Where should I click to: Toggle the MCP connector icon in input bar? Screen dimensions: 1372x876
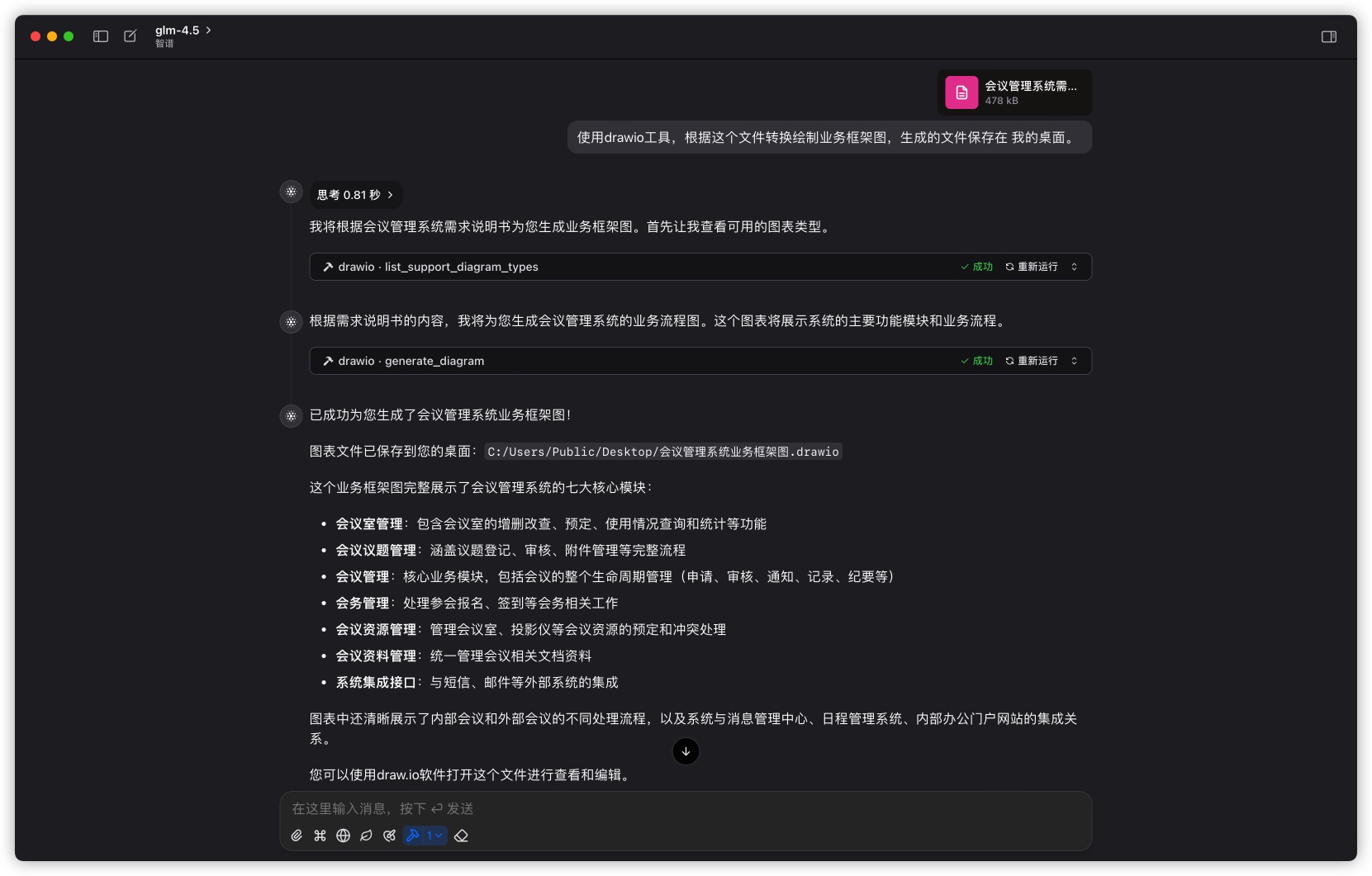click(389, 836)
